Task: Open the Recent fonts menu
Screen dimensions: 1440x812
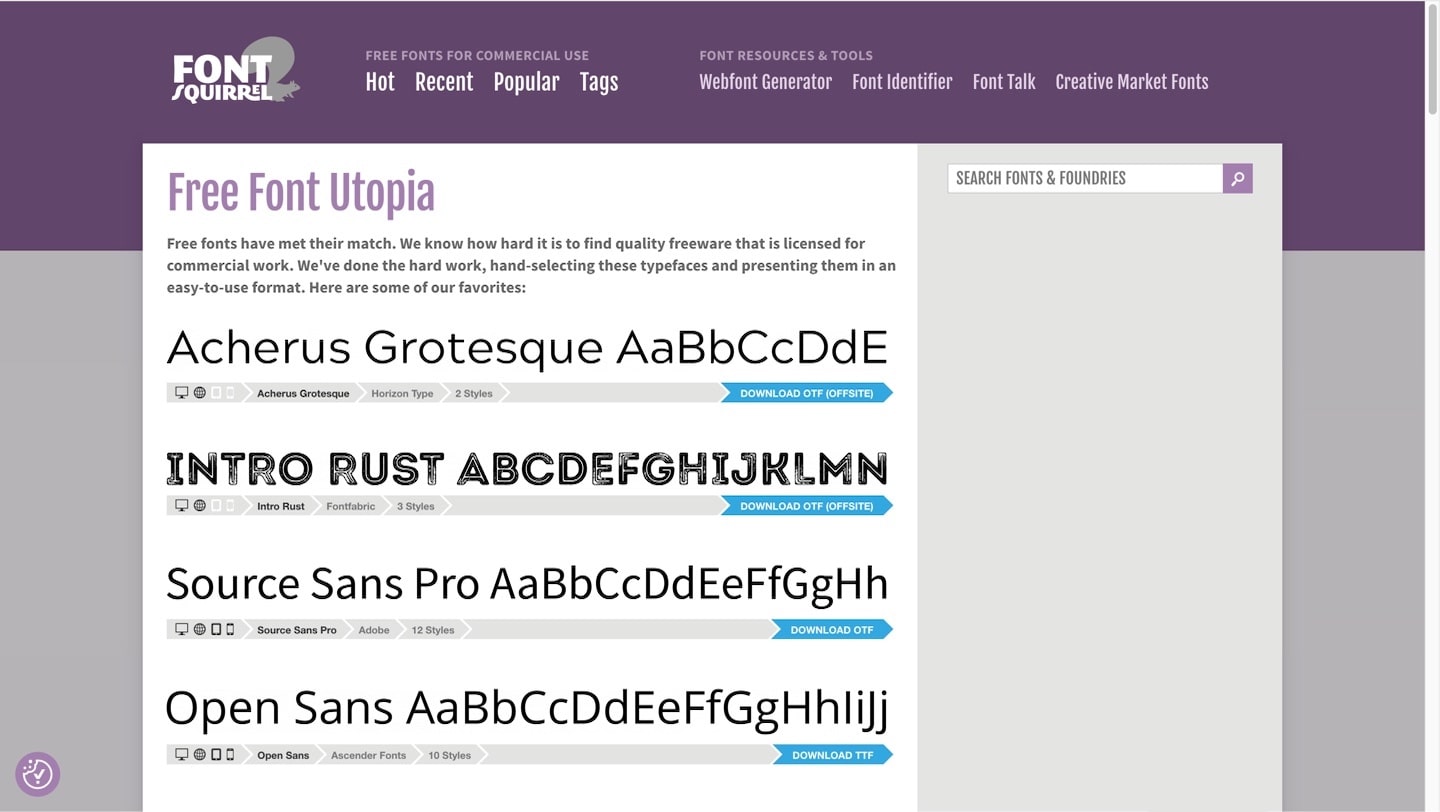Action: coord(444,82)
